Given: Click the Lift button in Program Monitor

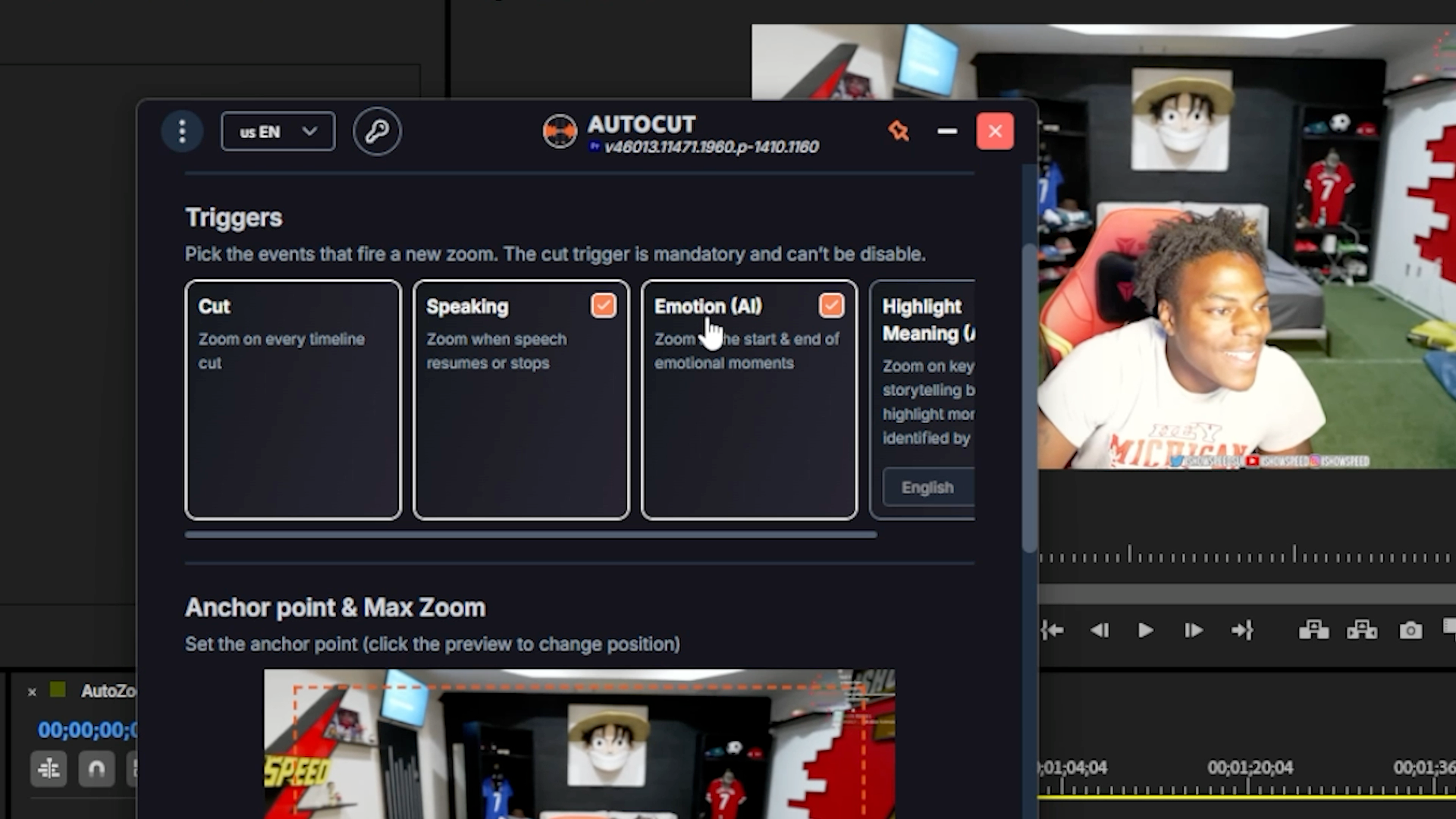Looking at the screenshot, I should [1313, 630].
